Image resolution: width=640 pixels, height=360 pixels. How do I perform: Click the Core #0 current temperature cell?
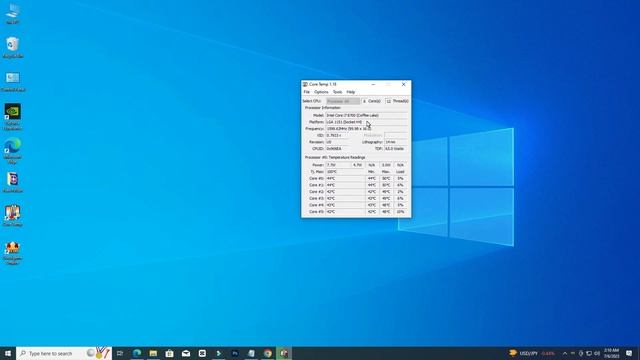coord(345,178)
